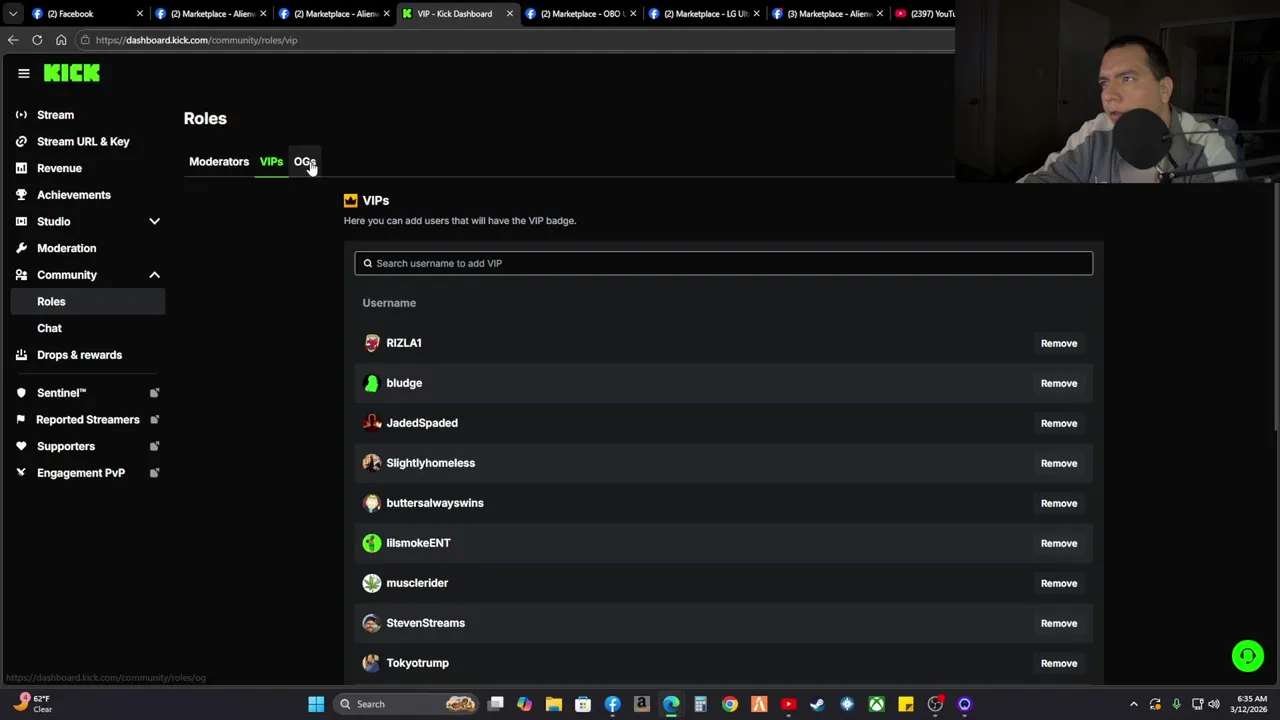Remove Slightlyhomeless from VIPs
Viewport: 1280px width, 720px height.
point(1058,463)
